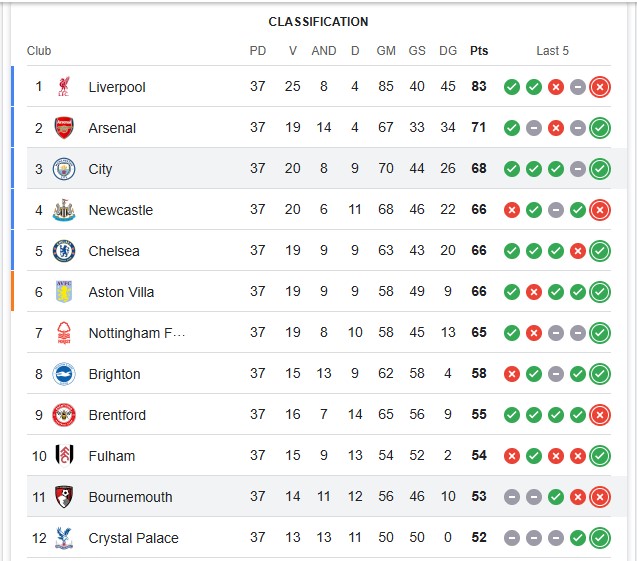This screenshot has width=637, height=561.
Task: Open the Bournemouth team name
Action: 130,497
